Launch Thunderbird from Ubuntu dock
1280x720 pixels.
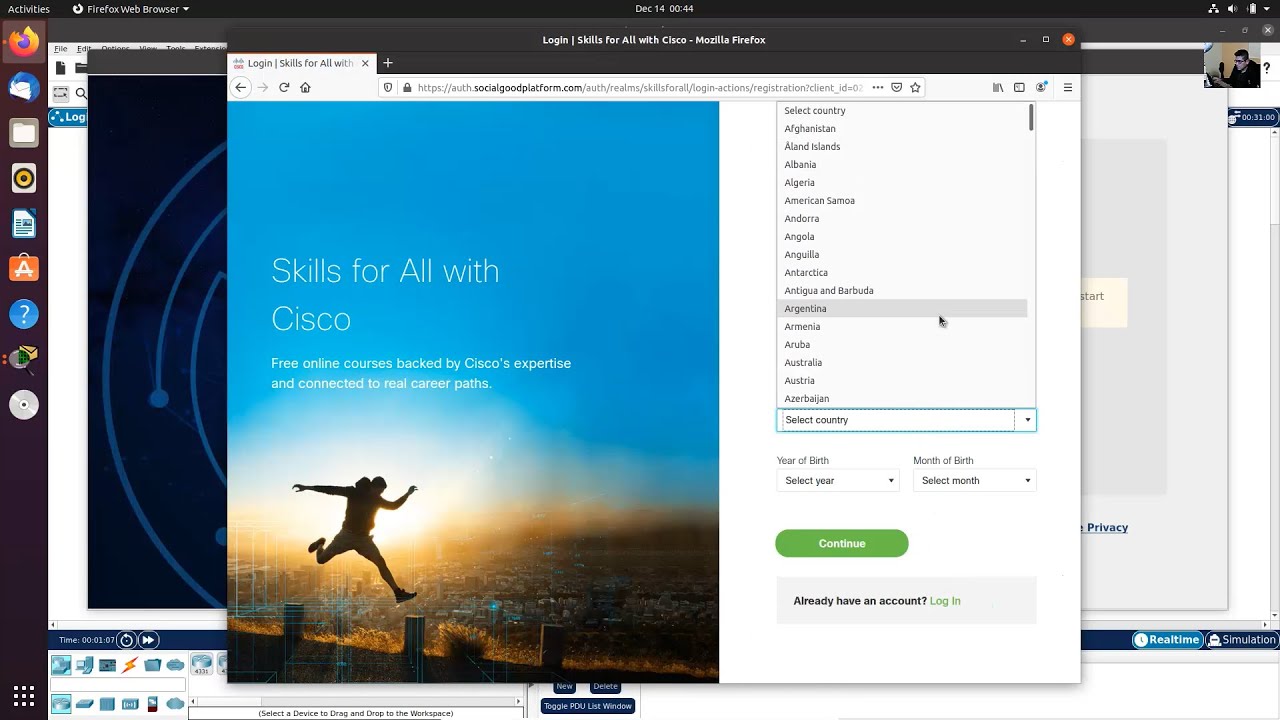(x=24, y=87)
